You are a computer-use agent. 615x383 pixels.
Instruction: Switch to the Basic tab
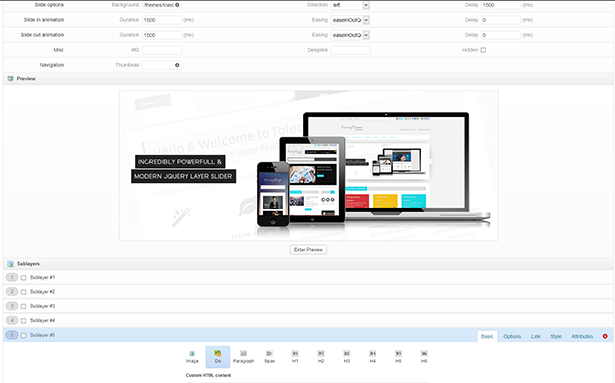tap(487, 336)
